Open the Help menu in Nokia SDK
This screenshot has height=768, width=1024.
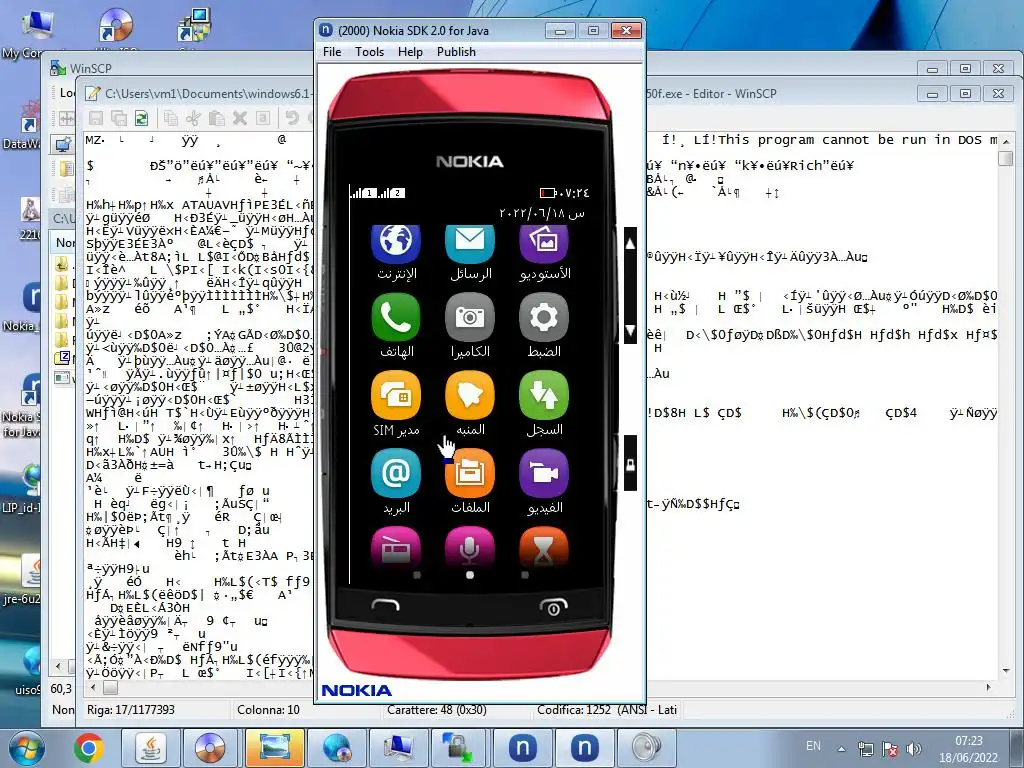click(410, 52)
